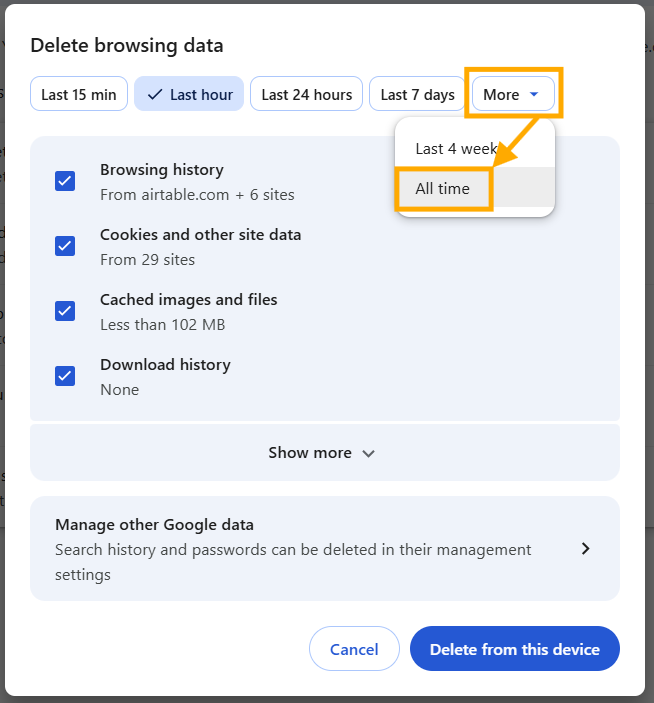Click the checkmark icon on Last hour
Viewport: 654px width, 703px height.
click(154, 95)
